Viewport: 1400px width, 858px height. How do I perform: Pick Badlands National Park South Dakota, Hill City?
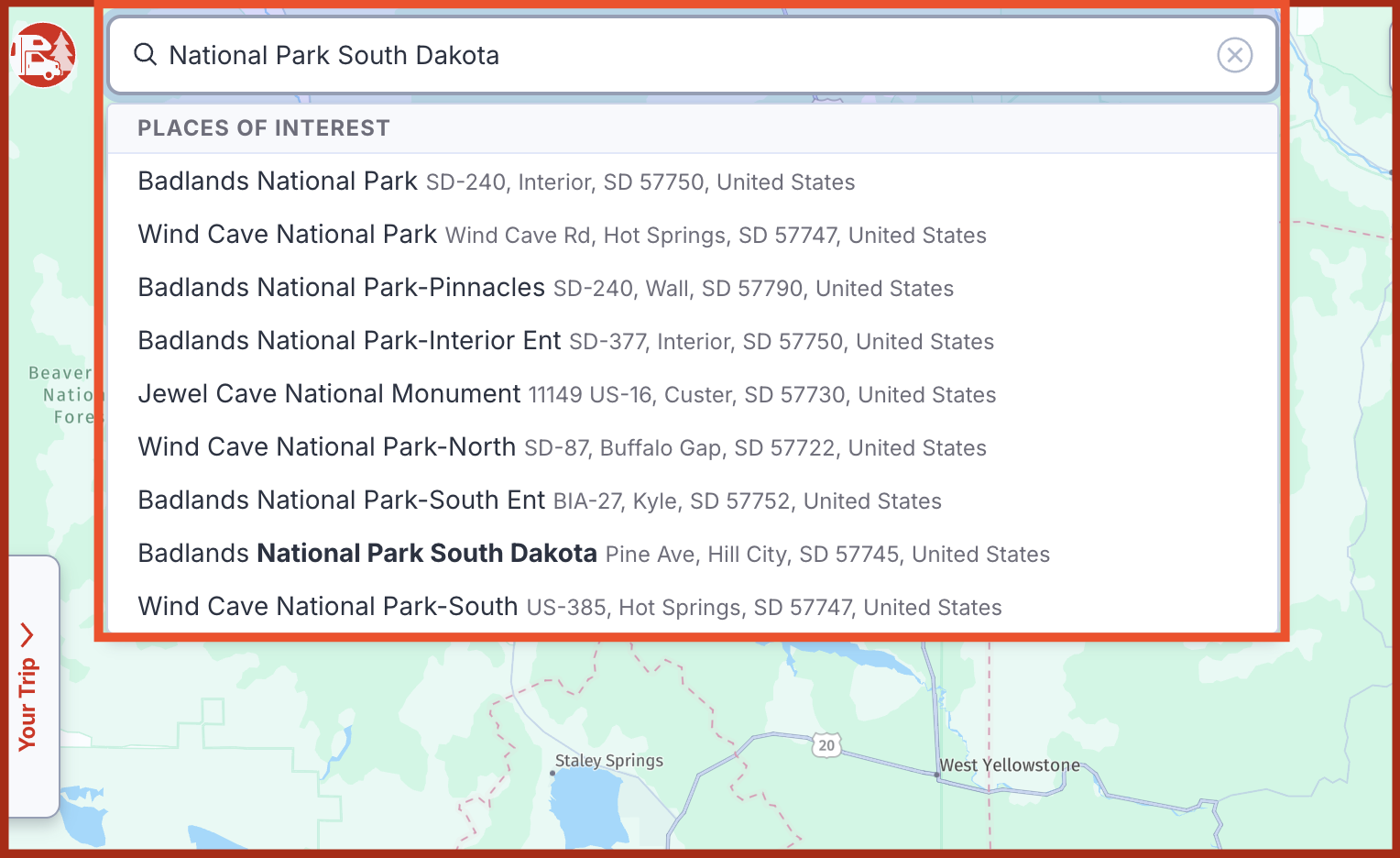(693, 554)
